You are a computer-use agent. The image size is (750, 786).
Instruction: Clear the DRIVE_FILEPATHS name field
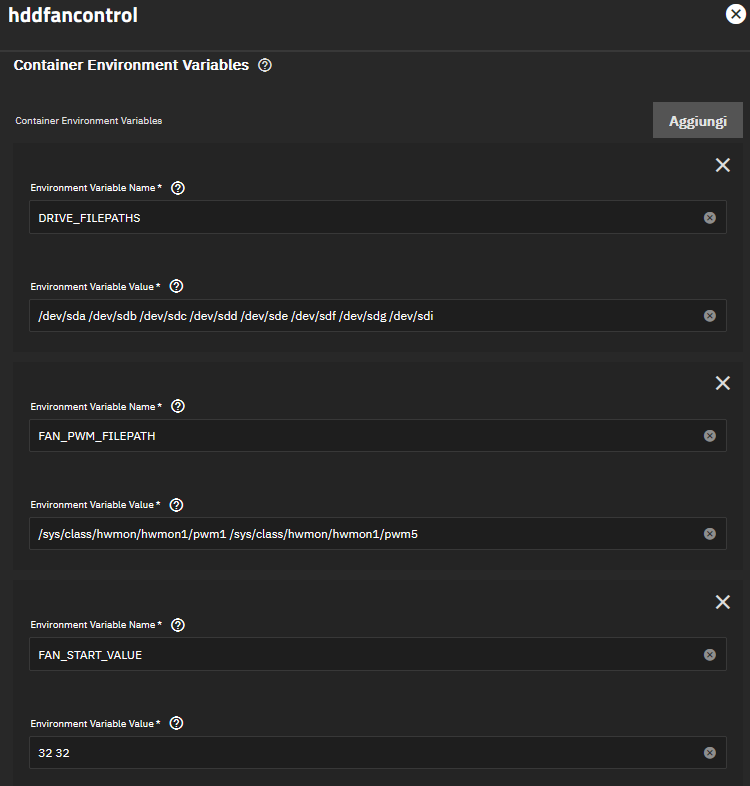tap(709, 217)
